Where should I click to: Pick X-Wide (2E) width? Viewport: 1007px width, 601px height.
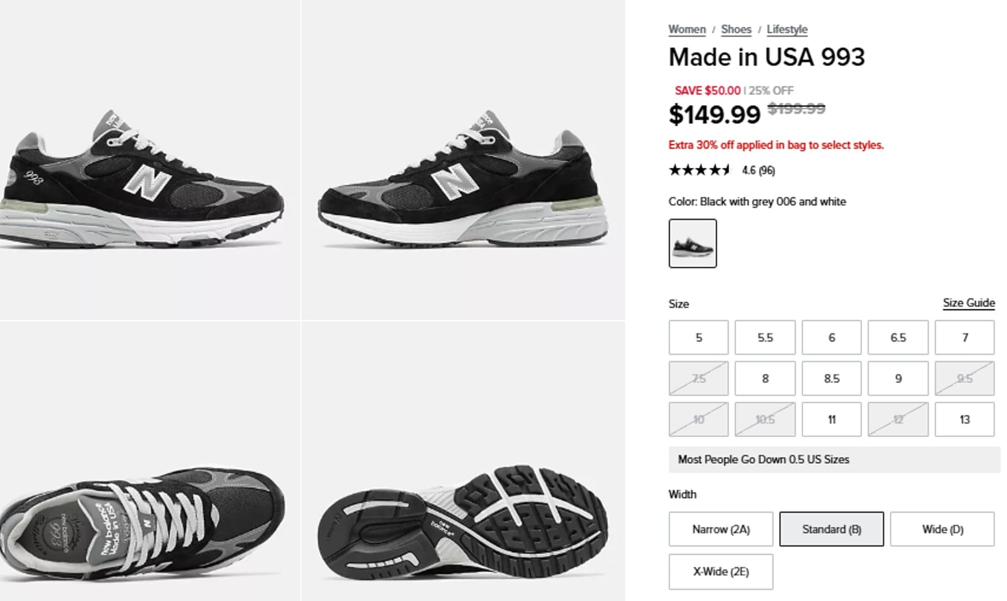[x=721, y=571]
